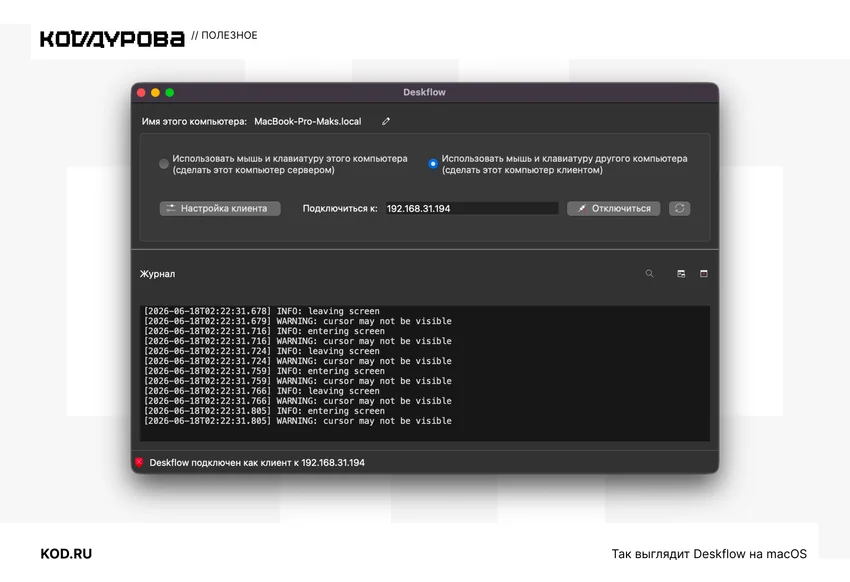Click the Deskflow window title
Image resolution: width=850 pixels, height=582 pixels.
424,92
